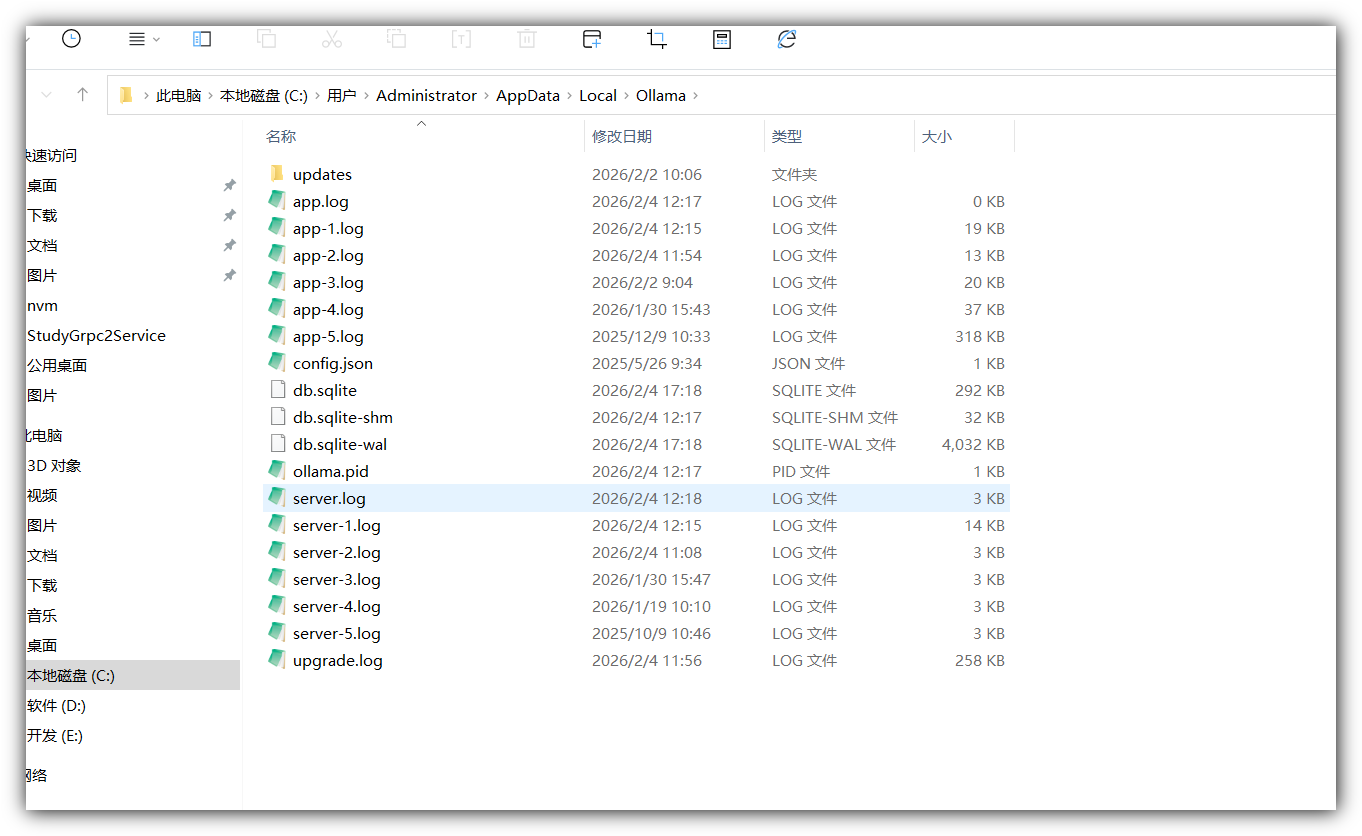Open nvm in quick access sidebar

point(42,305)
